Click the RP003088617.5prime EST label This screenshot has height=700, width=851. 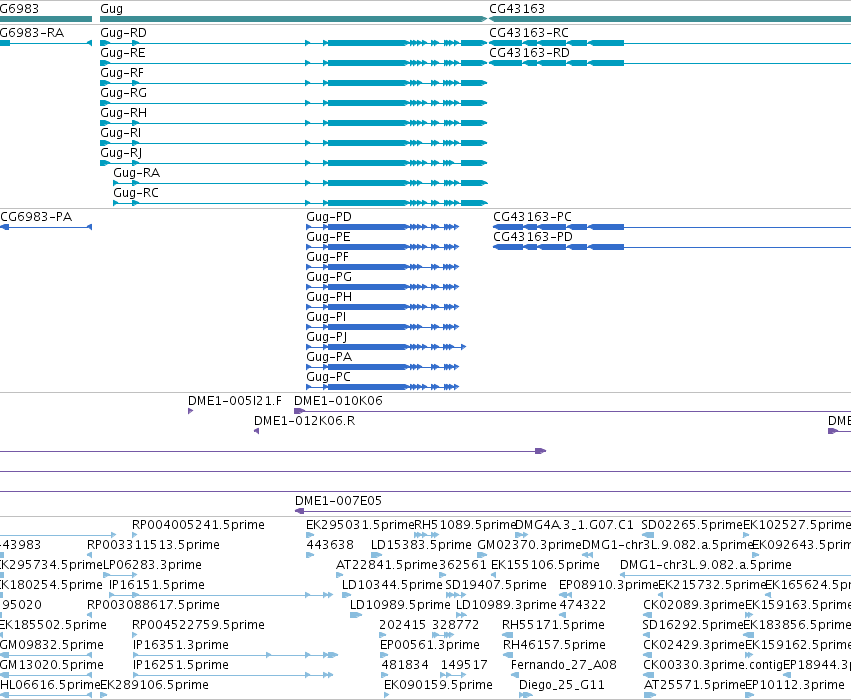(x=153, y=605)
